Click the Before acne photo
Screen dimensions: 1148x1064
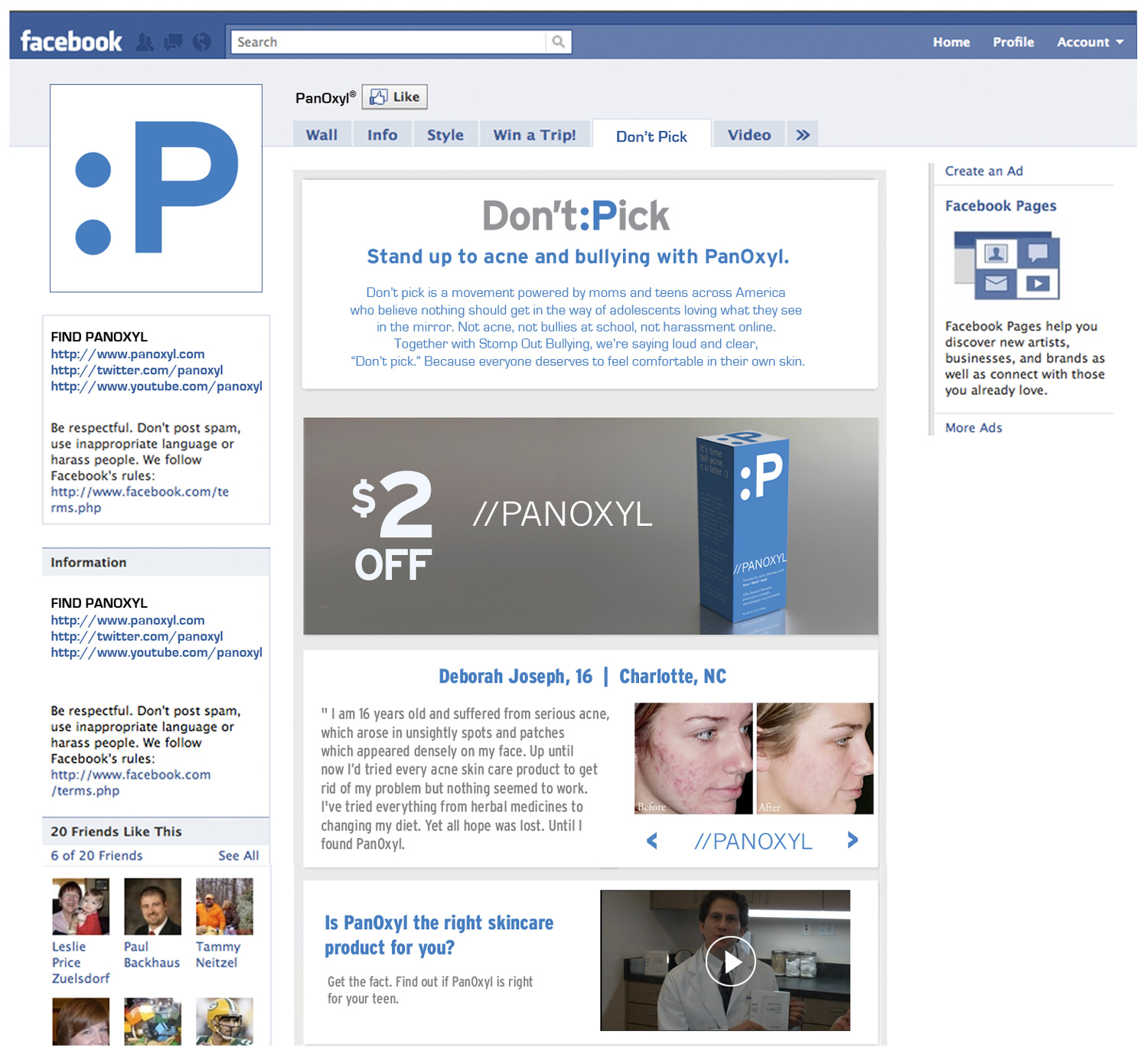click(693, 759)
